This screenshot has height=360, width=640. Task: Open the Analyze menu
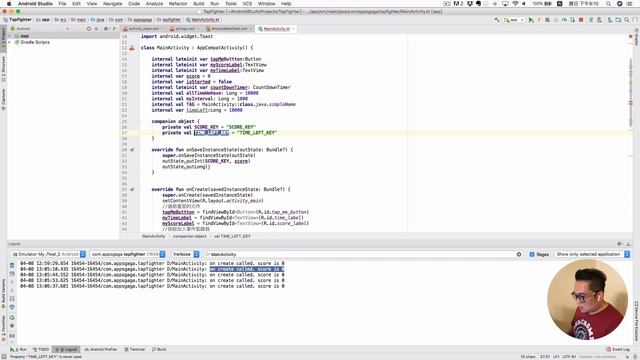[x=154, y=4]
